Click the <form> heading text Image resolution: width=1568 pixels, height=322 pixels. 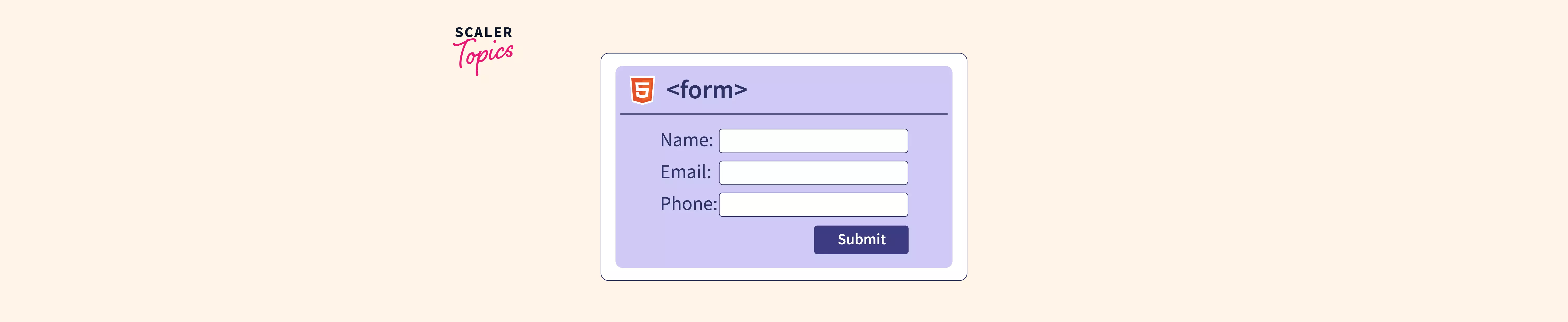point(706,90)
